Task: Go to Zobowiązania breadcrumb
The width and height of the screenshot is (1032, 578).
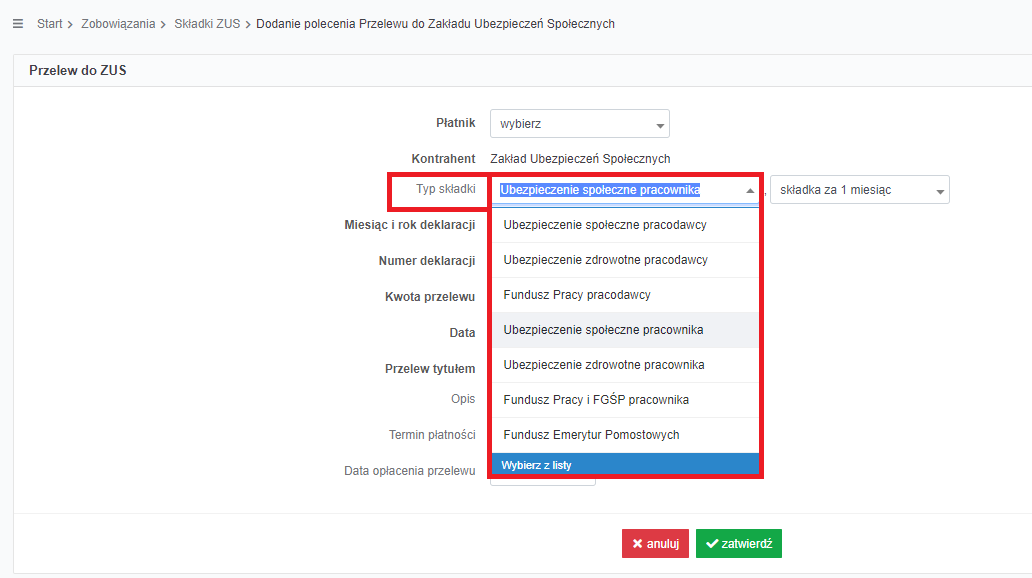Action: pyautogui.click(x=118, y=24)
